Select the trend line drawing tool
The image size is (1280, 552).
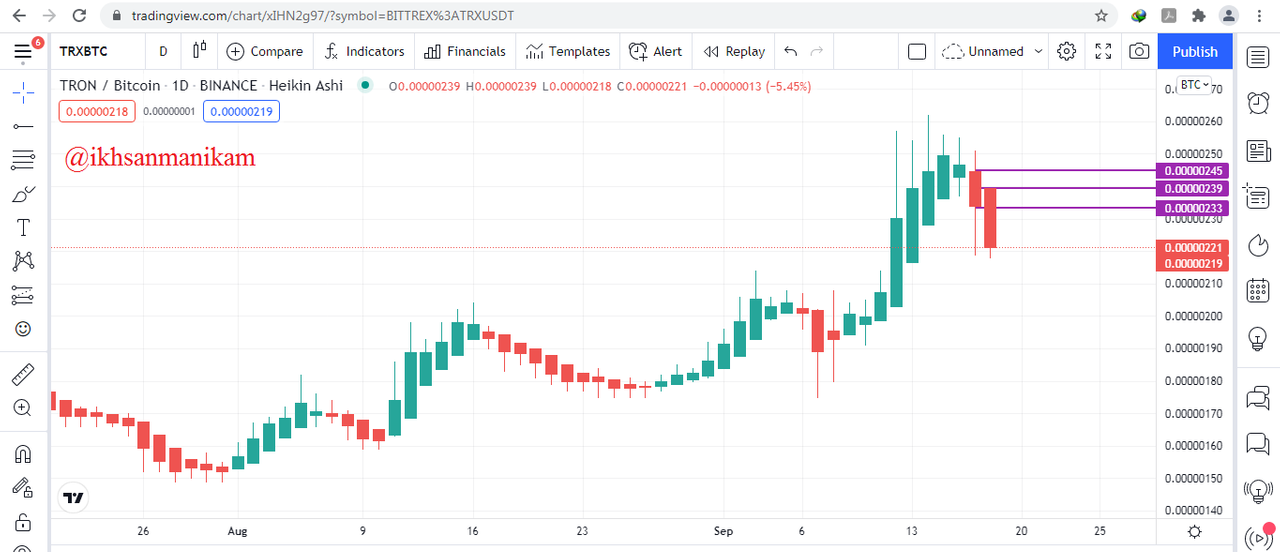pos(23,126)
